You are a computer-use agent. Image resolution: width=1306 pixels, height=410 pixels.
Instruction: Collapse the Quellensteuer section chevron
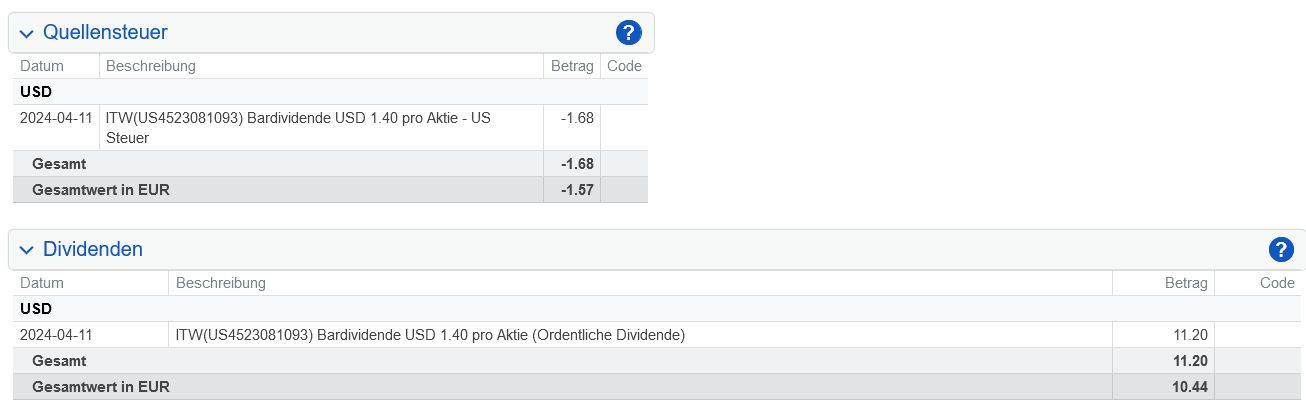[26, 34]
